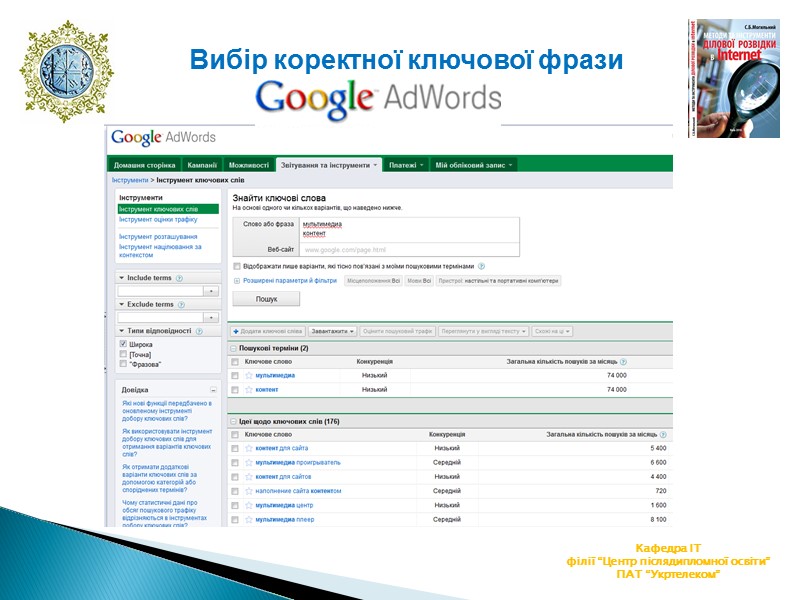Image resolution: width=800 pixels, height=600 pixels.
Task: Check the [Точна] match type
Action: 123,354
